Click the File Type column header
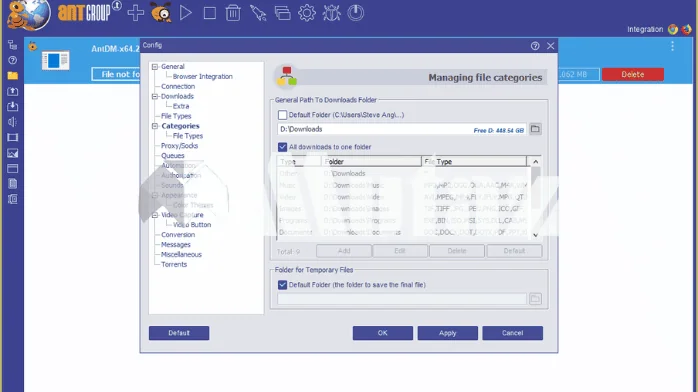698x392 pixels. coord(474,162)
